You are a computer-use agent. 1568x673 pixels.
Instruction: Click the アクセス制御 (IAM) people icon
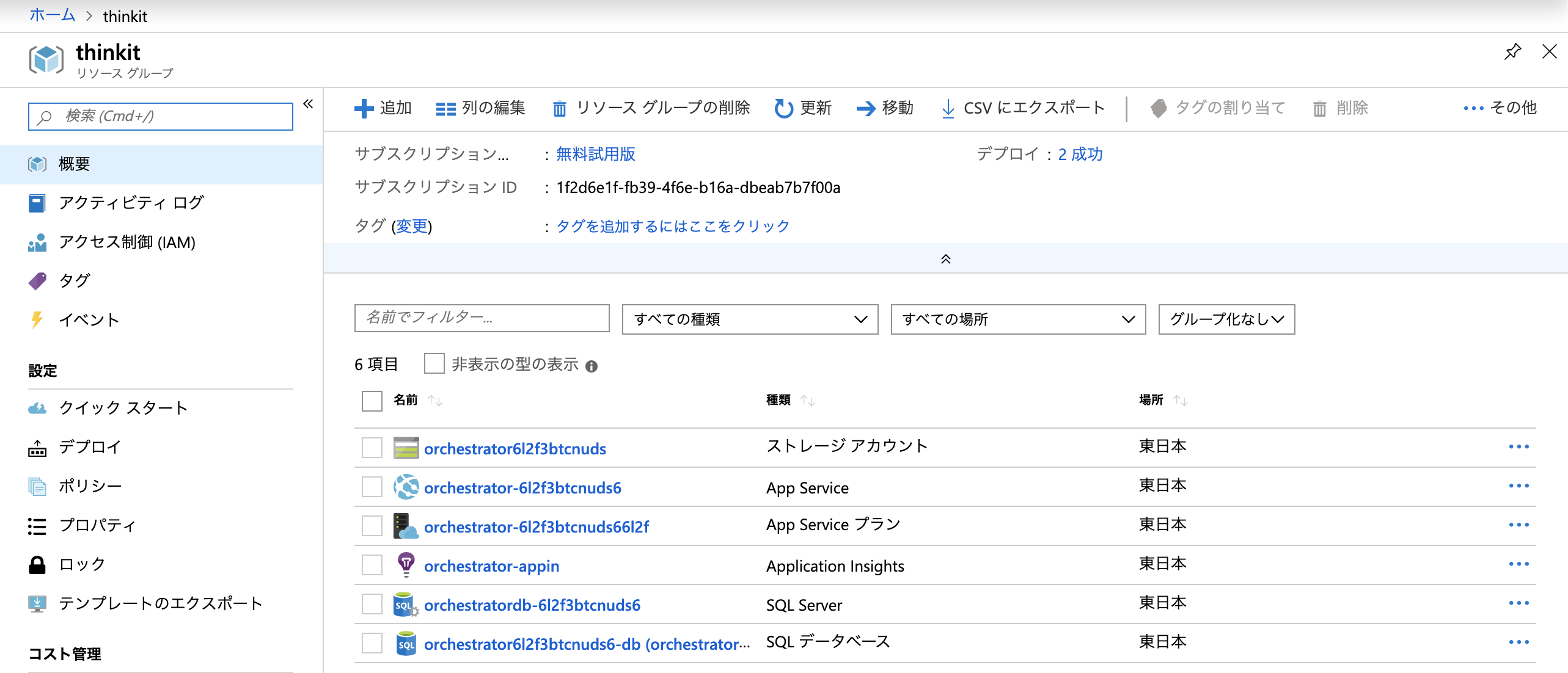37,242
